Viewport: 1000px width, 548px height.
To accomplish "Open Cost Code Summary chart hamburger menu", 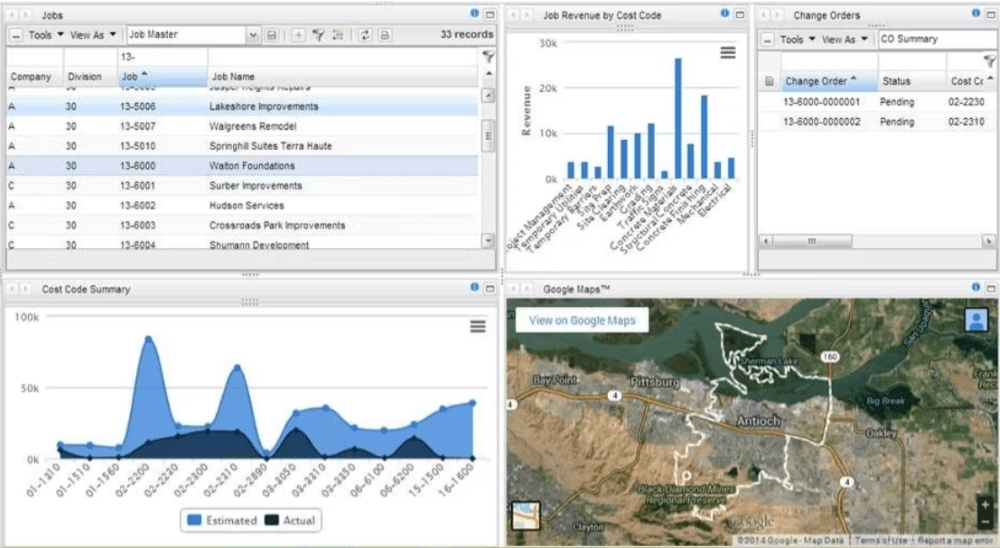I will (478, 327).
